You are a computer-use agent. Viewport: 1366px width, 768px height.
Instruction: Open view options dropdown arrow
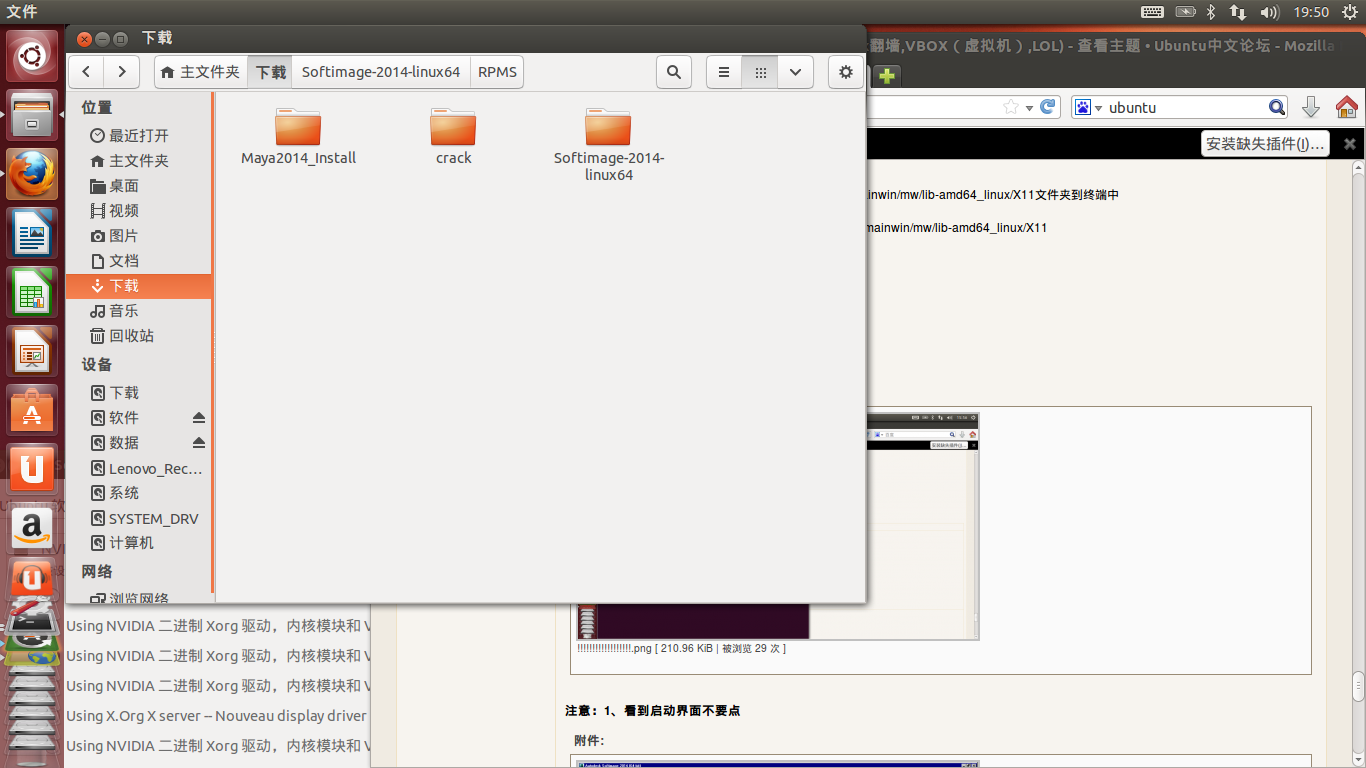pyautogui.click(x=795, y=72)
